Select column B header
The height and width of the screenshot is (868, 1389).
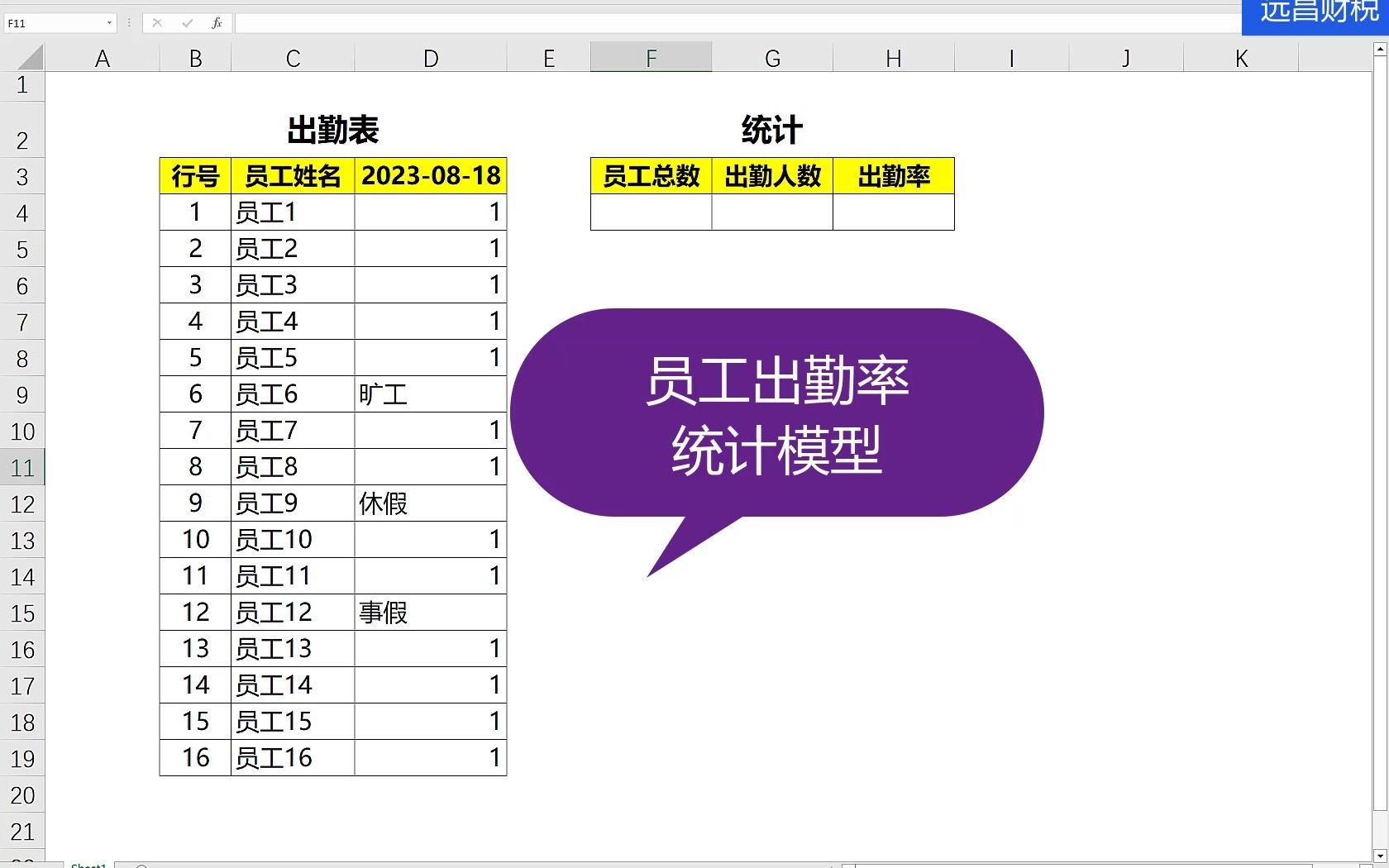pyautogui.click(x=196, y=58)
